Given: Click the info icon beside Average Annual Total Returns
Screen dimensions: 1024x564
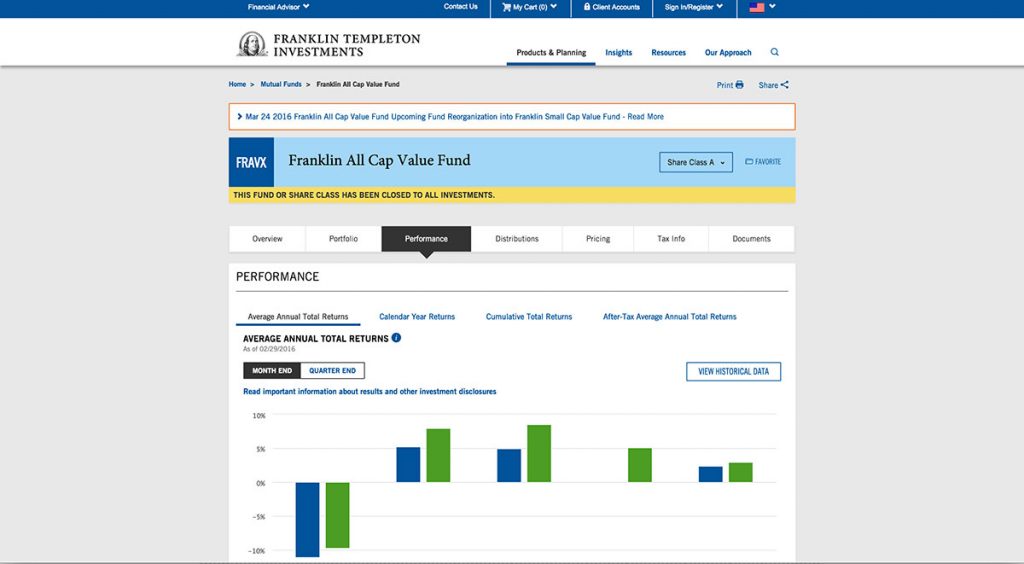Looking at the screenshot, I should tap(396, 337).
